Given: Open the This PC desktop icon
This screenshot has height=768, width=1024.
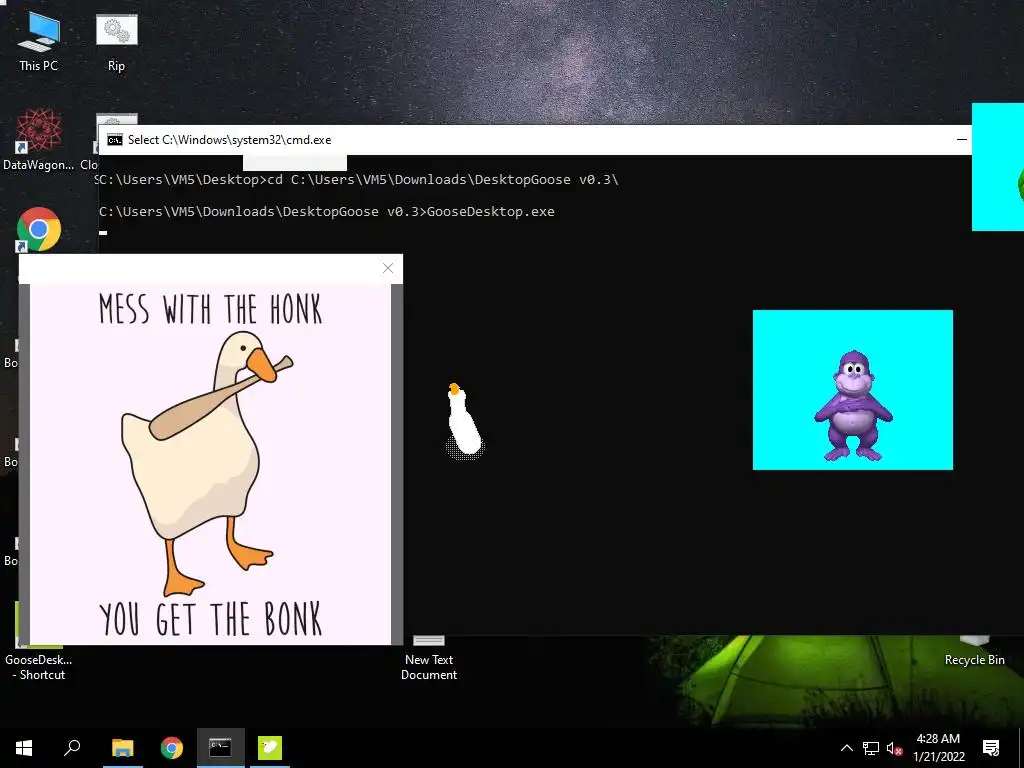Looking at the screenshot, I should [39, 41].
